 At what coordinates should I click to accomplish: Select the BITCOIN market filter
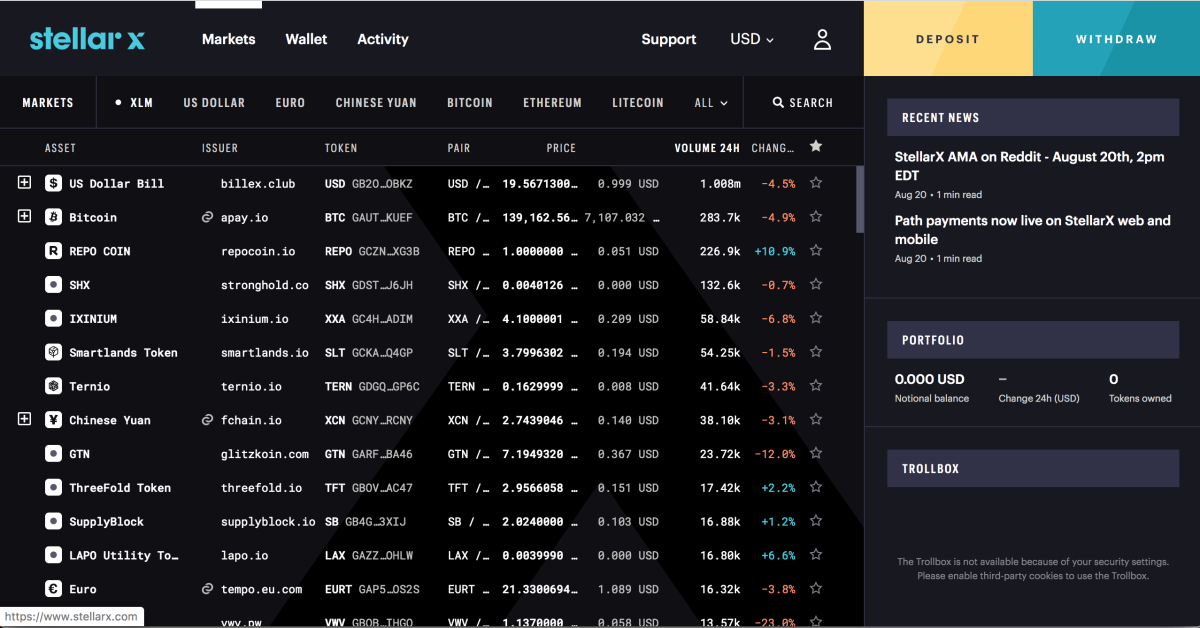coord(470,102)
